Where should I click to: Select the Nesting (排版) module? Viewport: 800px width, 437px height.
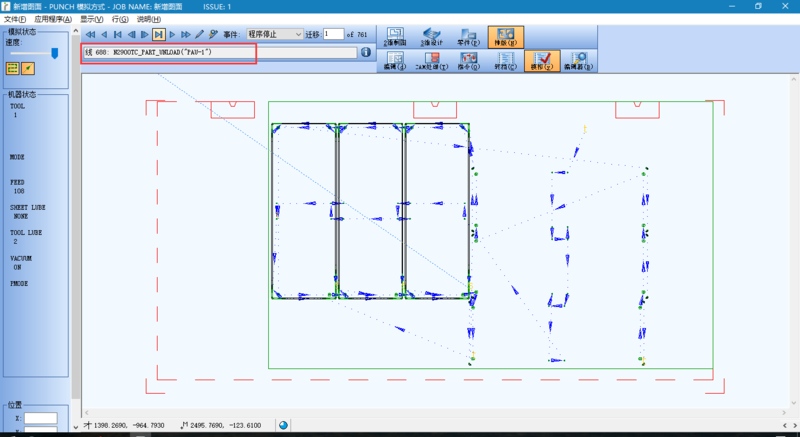coord(505,37)
